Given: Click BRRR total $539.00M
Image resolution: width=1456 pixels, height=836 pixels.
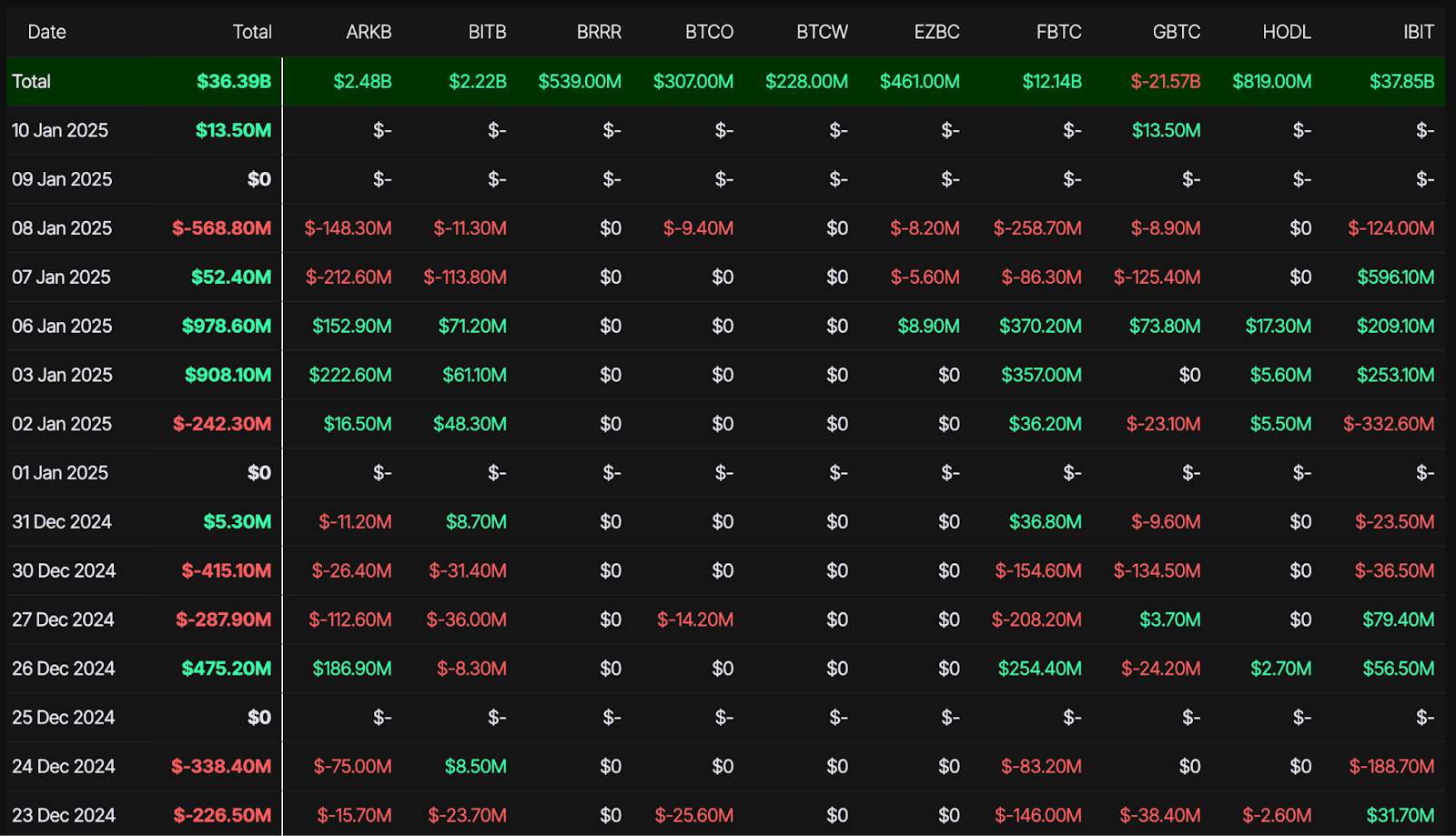Looking at the screenshot, I should click(x=580, y=81).
